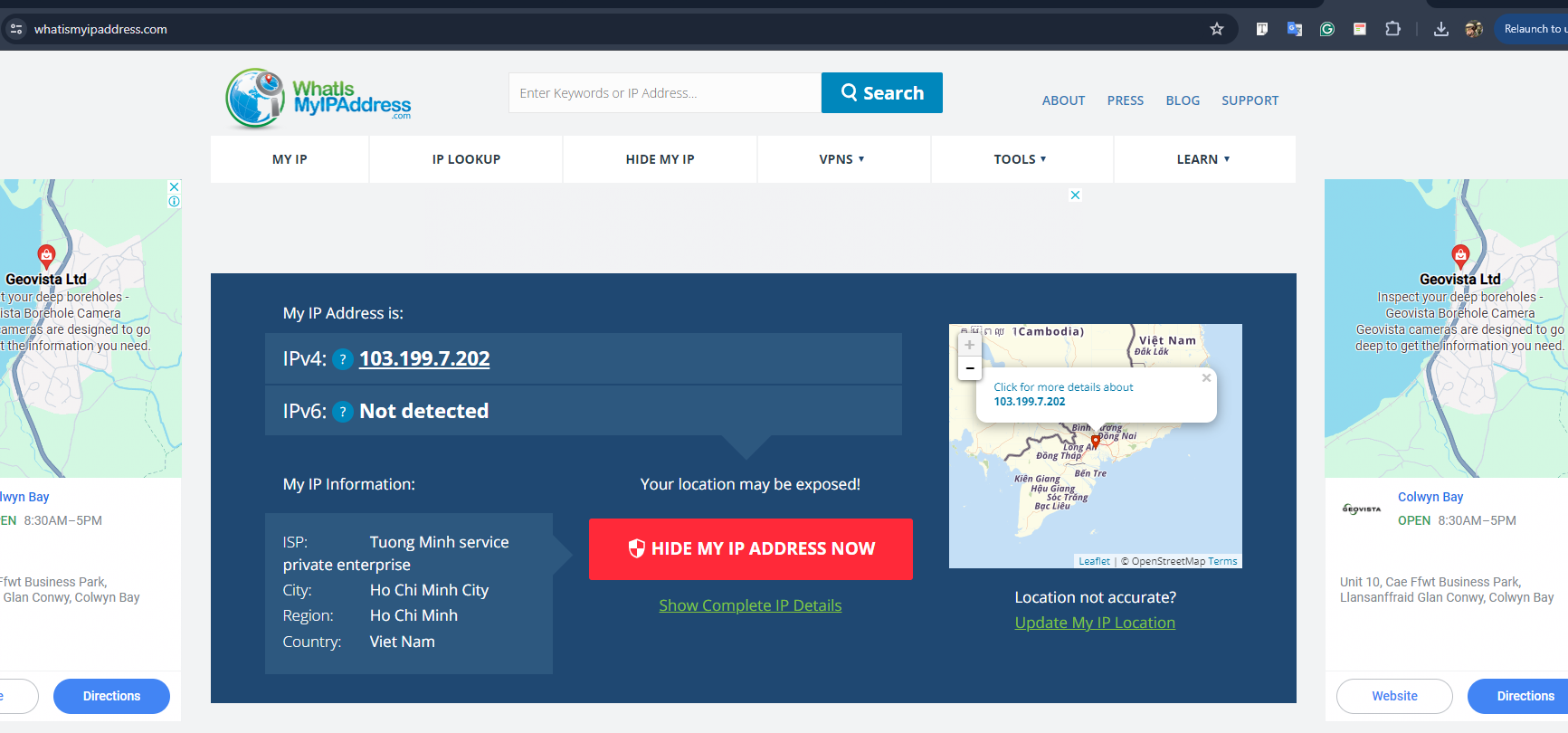Expand the TOOLS dropdown menu
The image size is (1568, 733).
(1020, 159)
